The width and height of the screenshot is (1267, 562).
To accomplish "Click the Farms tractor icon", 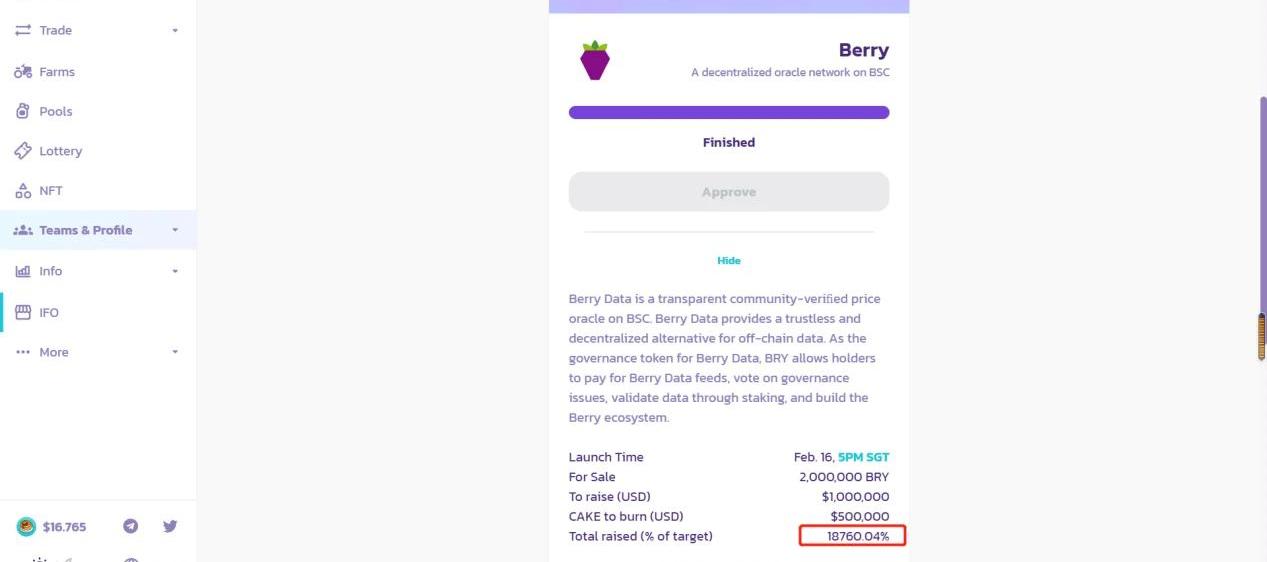I will point(23,72).
